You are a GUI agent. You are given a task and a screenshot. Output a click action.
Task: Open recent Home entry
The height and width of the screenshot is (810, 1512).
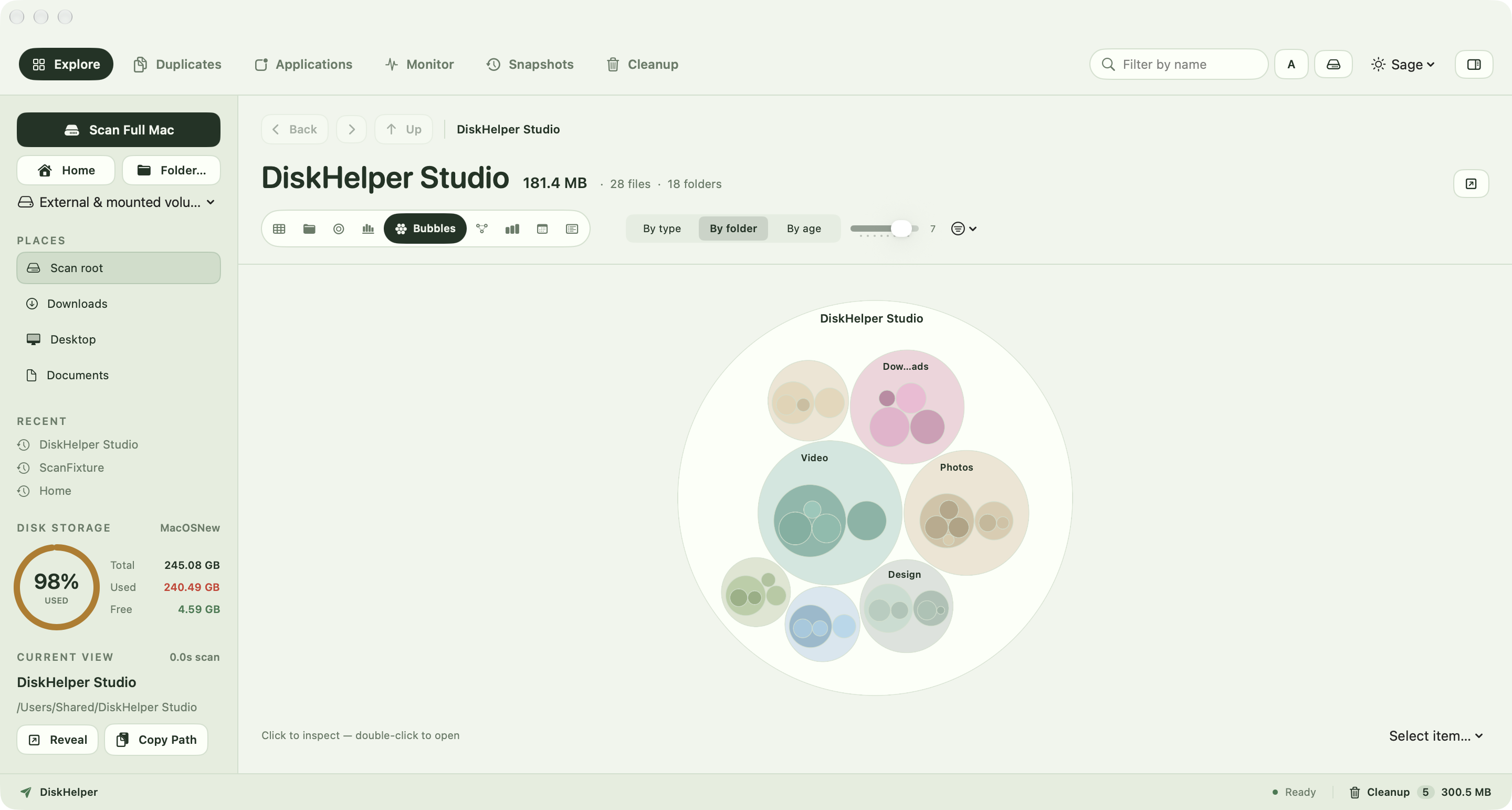point(44,491)
